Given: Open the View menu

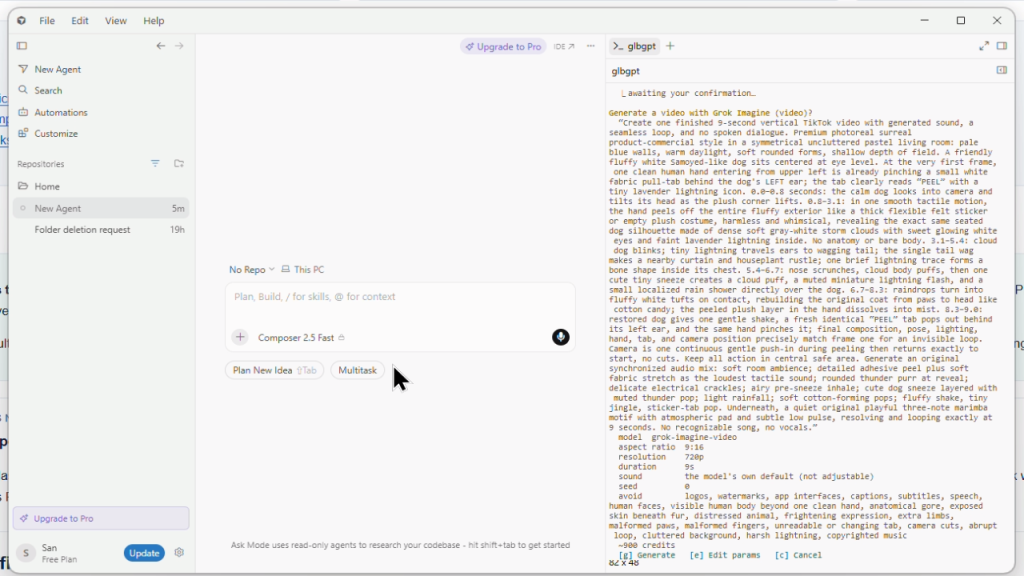Looking at the screenshot, I should point(116,21).
